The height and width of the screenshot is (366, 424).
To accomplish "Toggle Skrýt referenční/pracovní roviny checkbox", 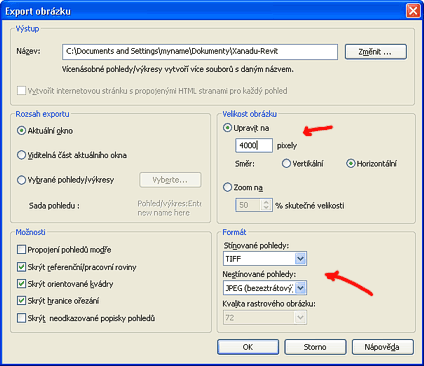I will (21, 267).
